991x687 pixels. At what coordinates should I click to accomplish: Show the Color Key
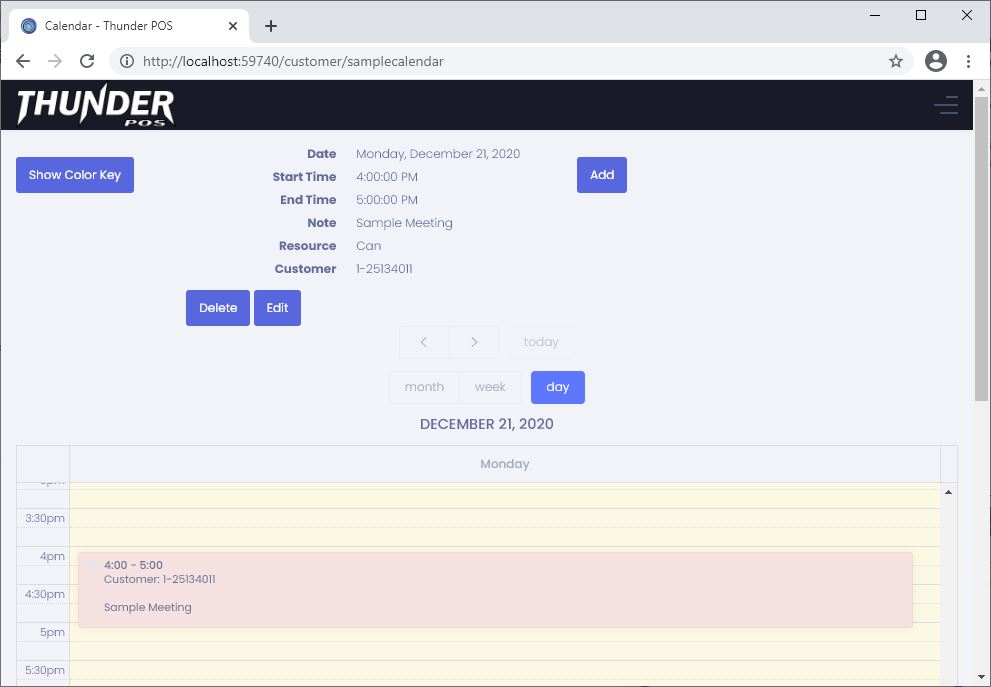pos(75,175)
